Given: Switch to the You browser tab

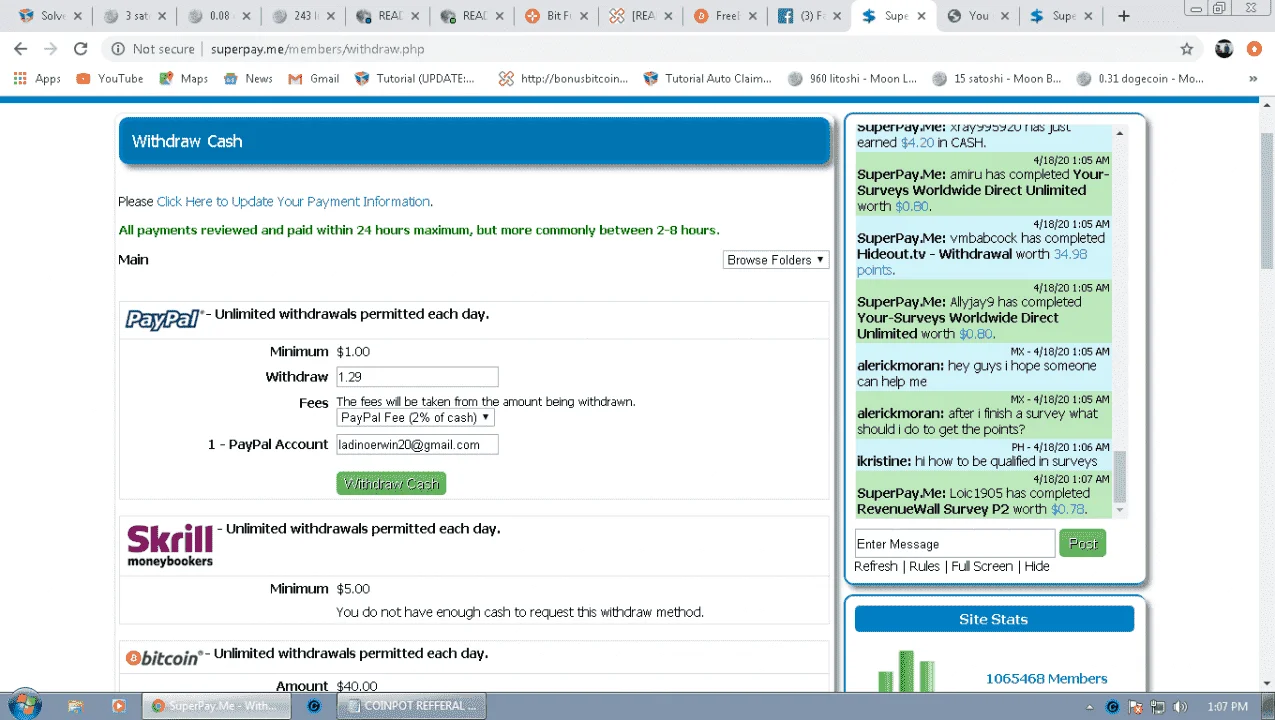Looking at the screenshot, I should (981, 16).
